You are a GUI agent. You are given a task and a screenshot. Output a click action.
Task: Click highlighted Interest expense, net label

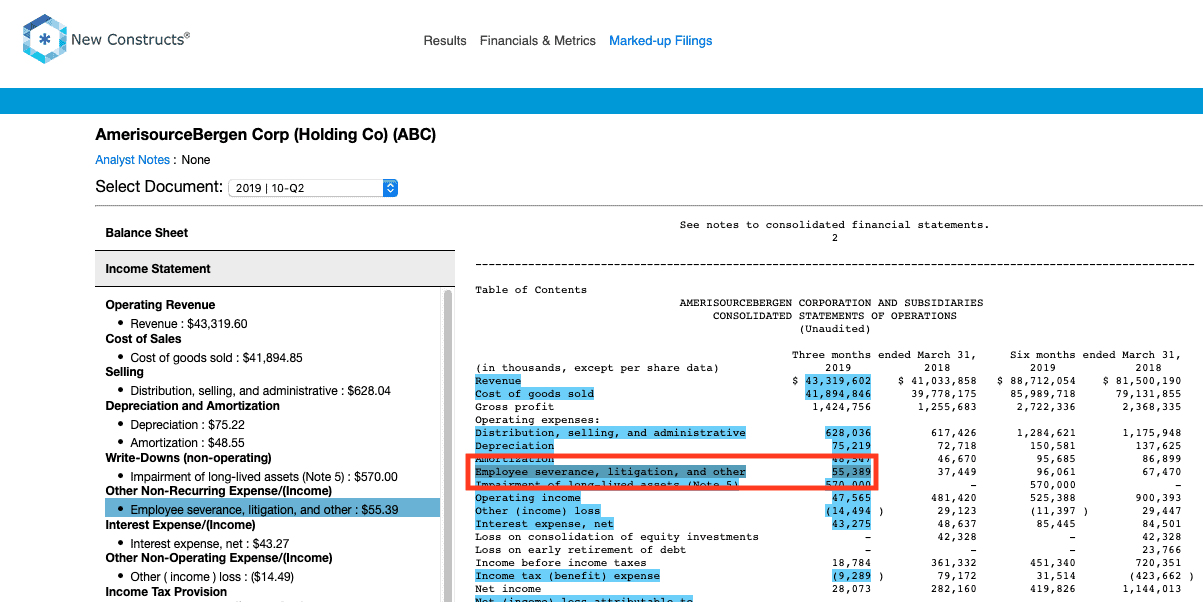tap(544, 524)
